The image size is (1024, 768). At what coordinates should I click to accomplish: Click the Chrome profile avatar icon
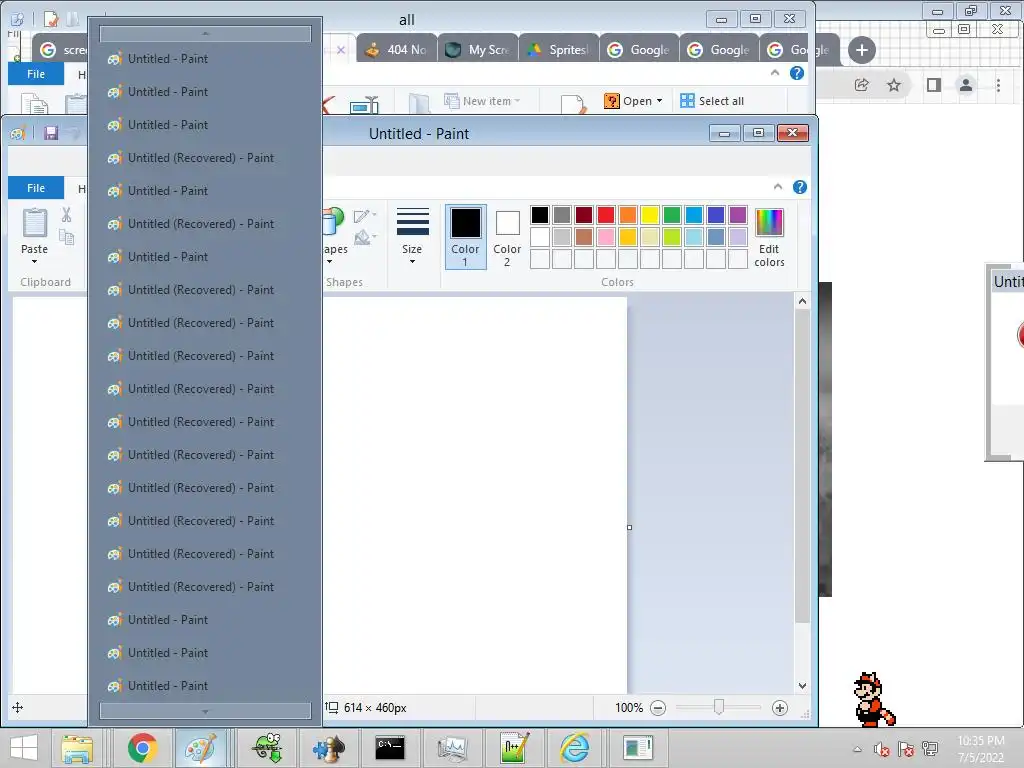(x=966, y=85)
